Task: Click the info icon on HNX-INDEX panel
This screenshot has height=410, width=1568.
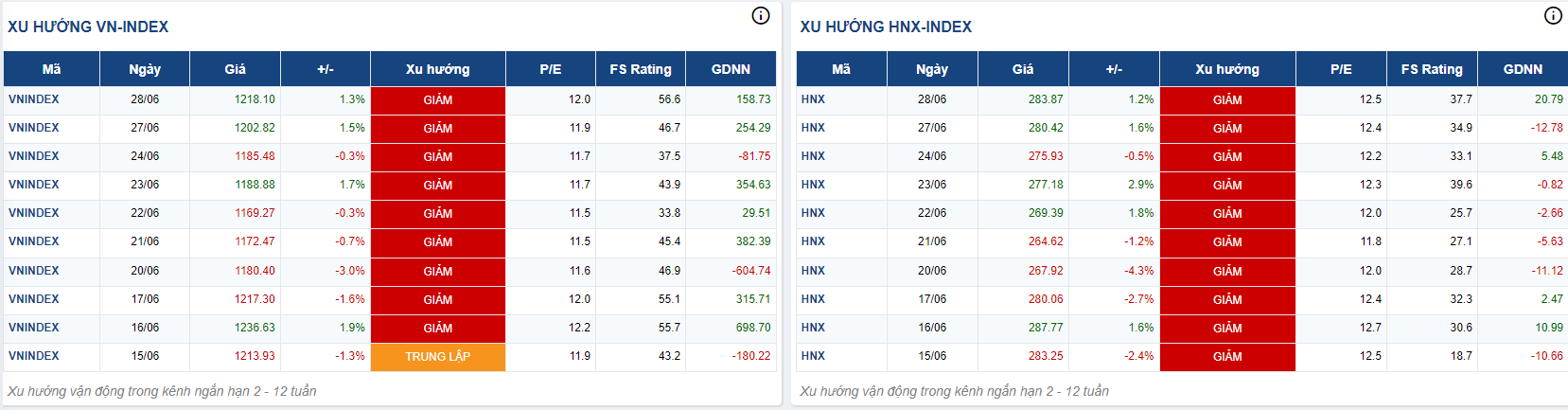Action: 1553,15
